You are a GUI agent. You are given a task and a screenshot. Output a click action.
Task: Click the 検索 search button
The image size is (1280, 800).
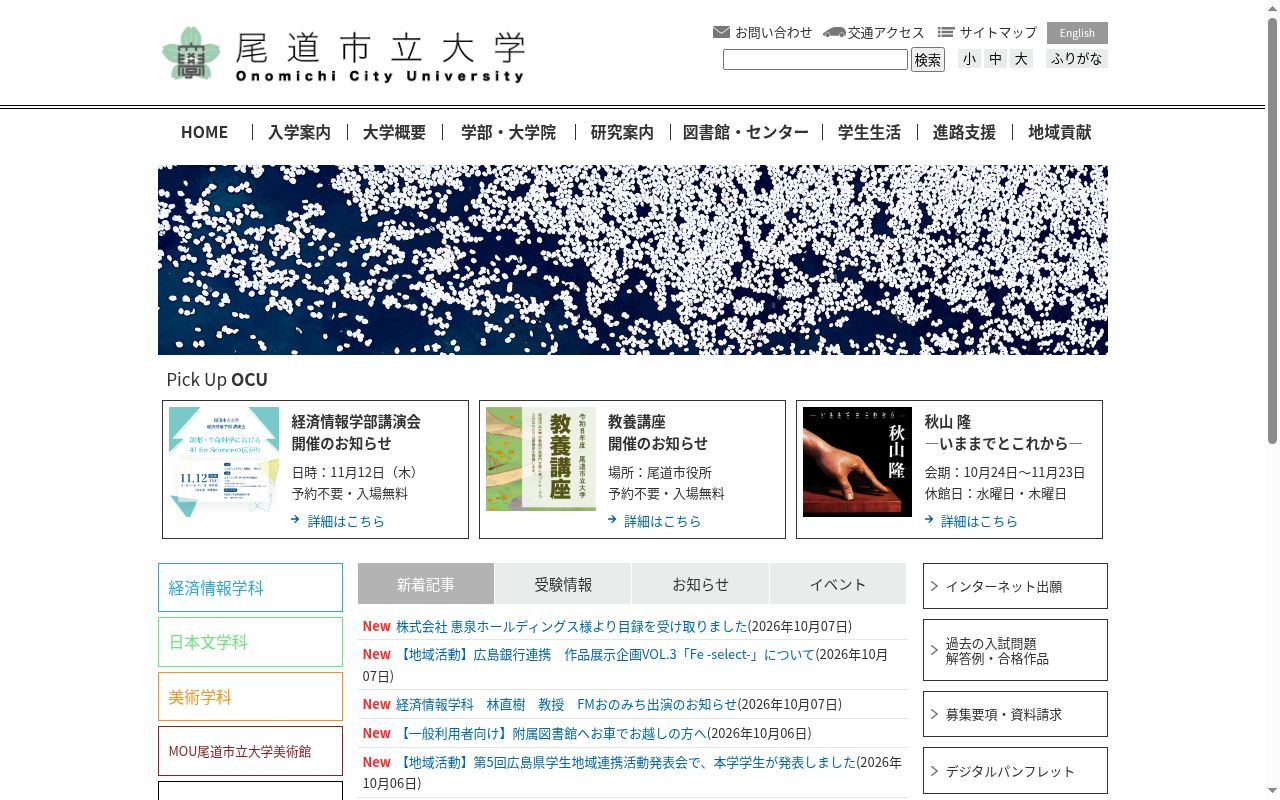pos(928,60)
